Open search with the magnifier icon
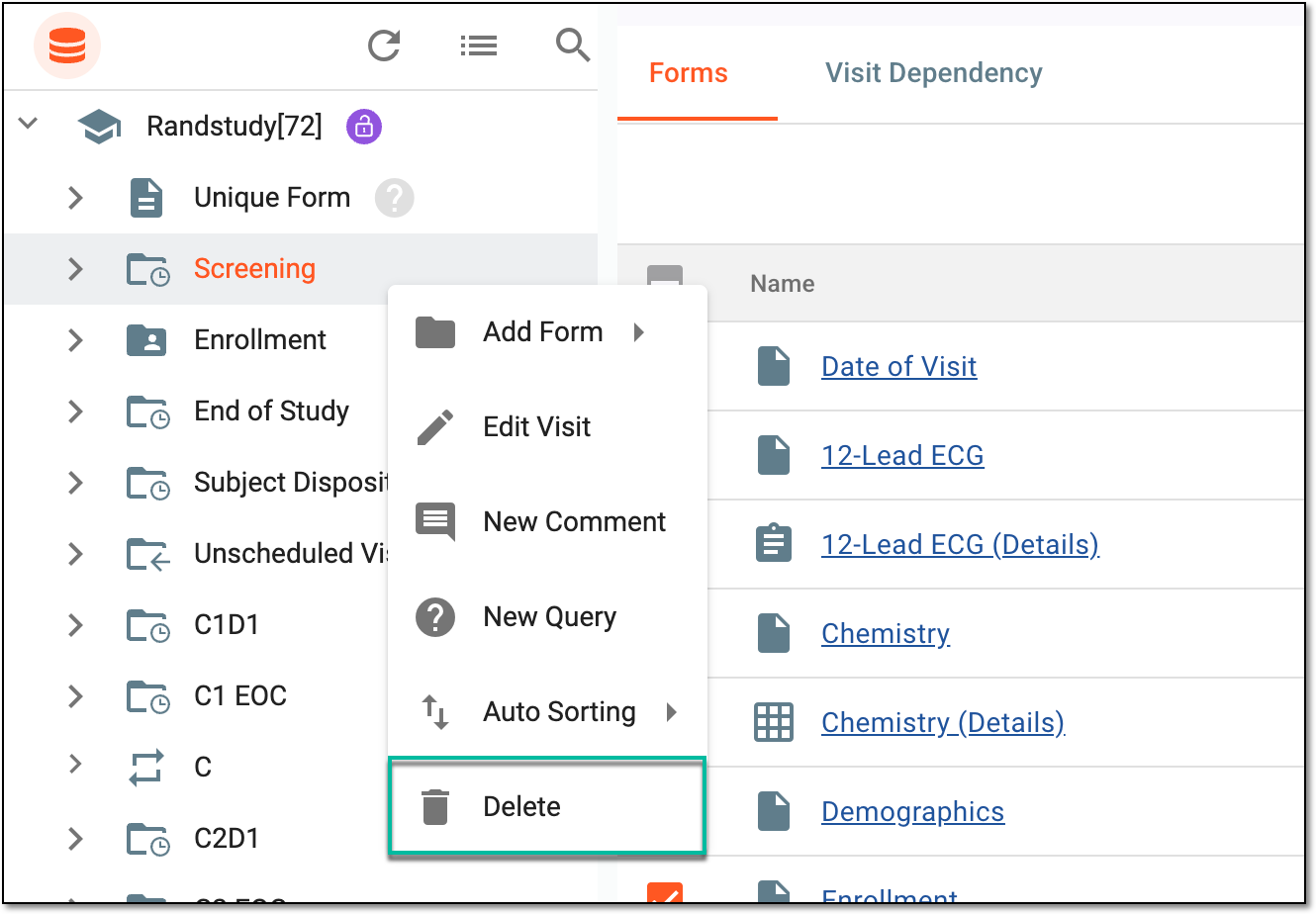The image size is (1316, 914). point(573,45)
